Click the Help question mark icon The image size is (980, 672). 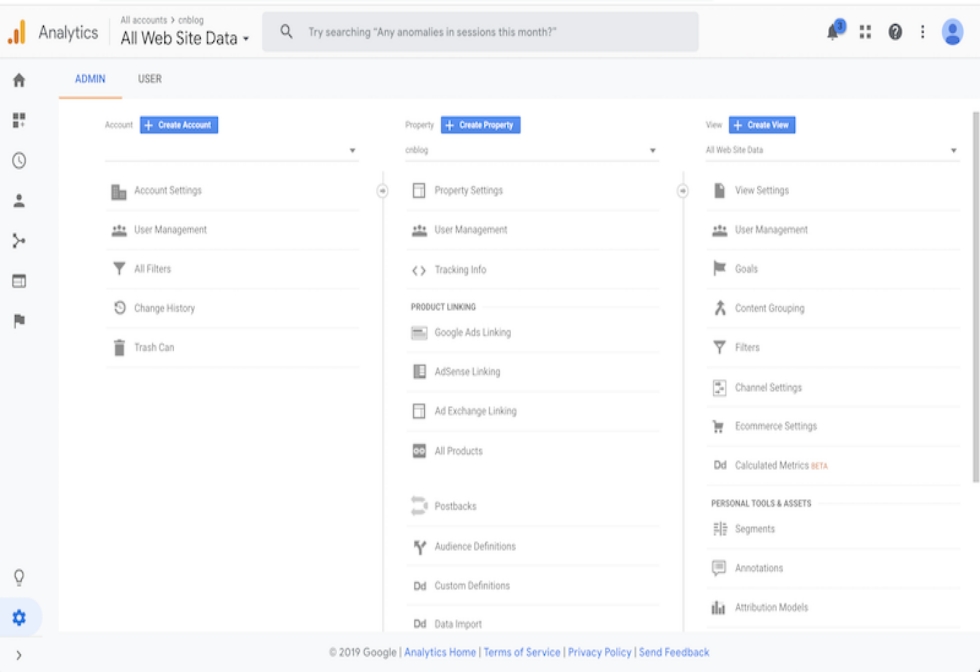[x=895, y=32]
